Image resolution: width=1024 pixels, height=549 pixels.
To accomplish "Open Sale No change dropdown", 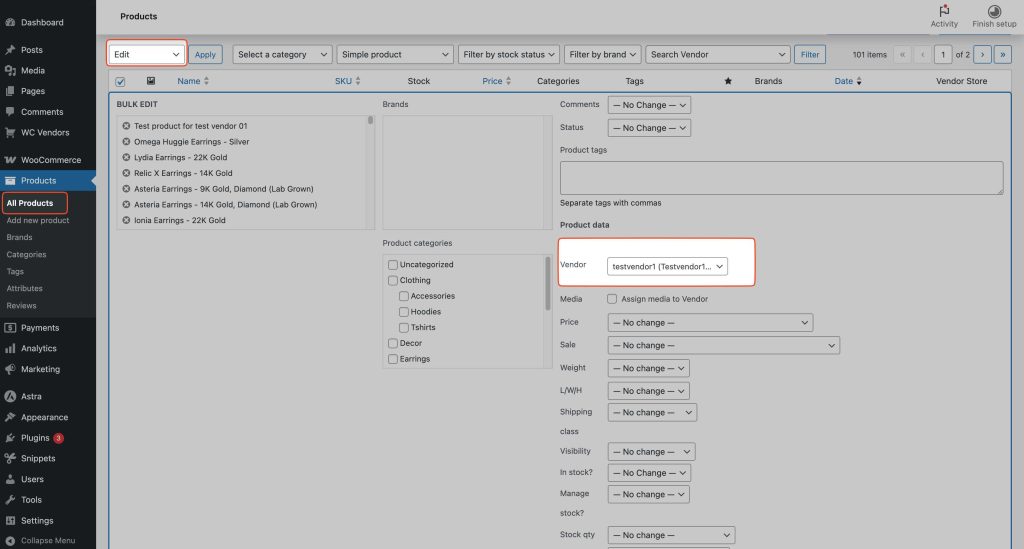I will 724,345.
